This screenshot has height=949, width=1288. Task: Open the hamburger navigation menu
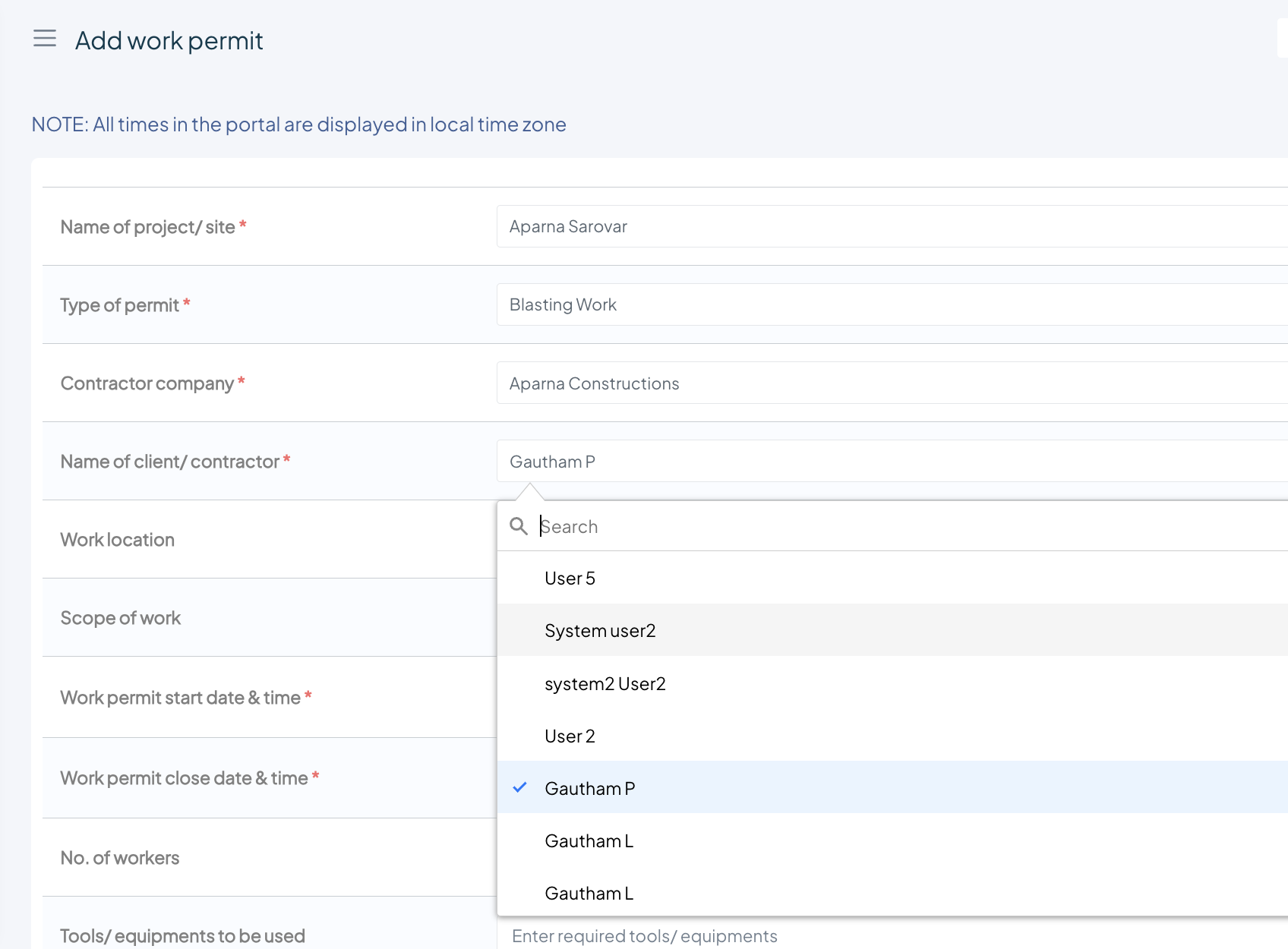(45, 39)
